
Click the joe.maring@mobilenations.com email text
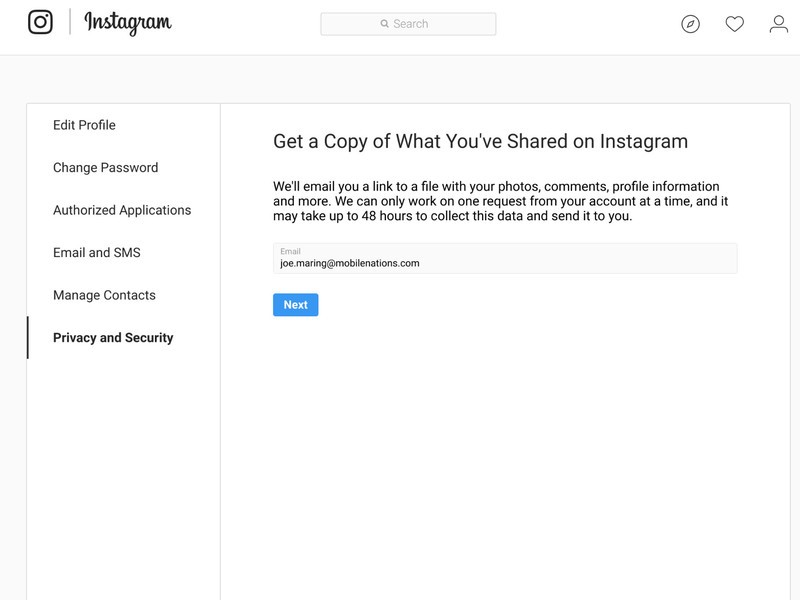pos(350,264)
